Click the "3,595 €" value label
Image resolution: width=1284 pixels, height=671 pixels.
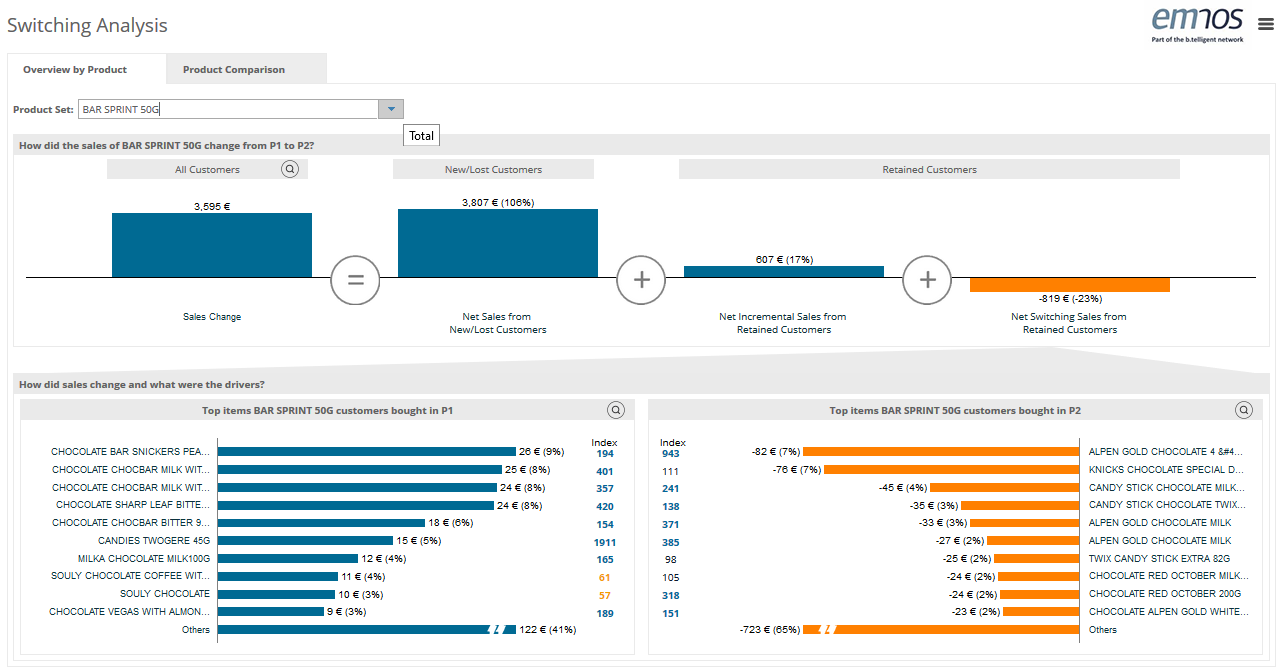click(212, 206)
